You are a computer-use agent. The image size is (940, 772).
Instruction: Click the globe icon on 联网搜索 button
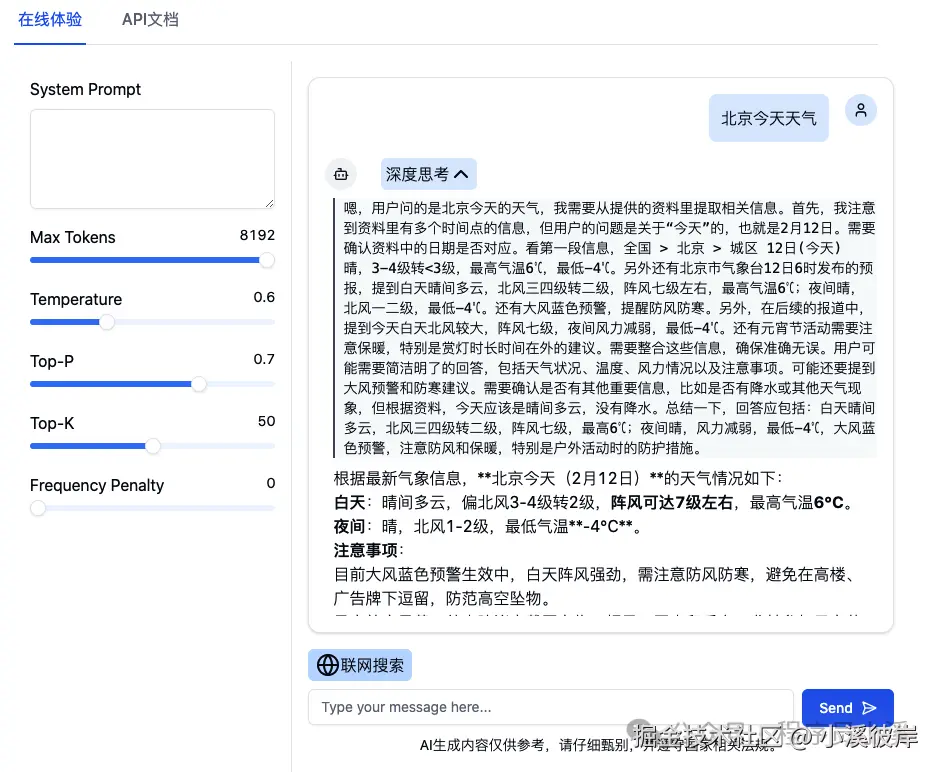[x=327, y=664]
